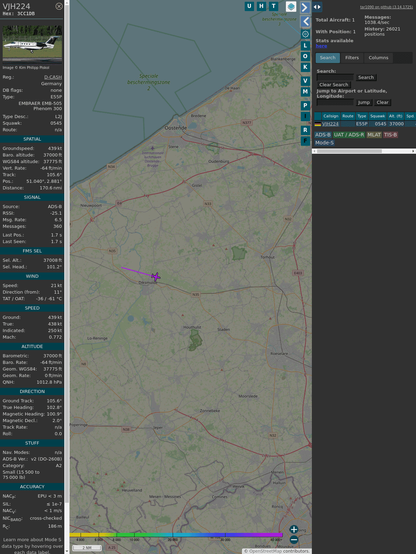Click the Jump button
Screen dimensions: 416x554
(x=364, y=102)
